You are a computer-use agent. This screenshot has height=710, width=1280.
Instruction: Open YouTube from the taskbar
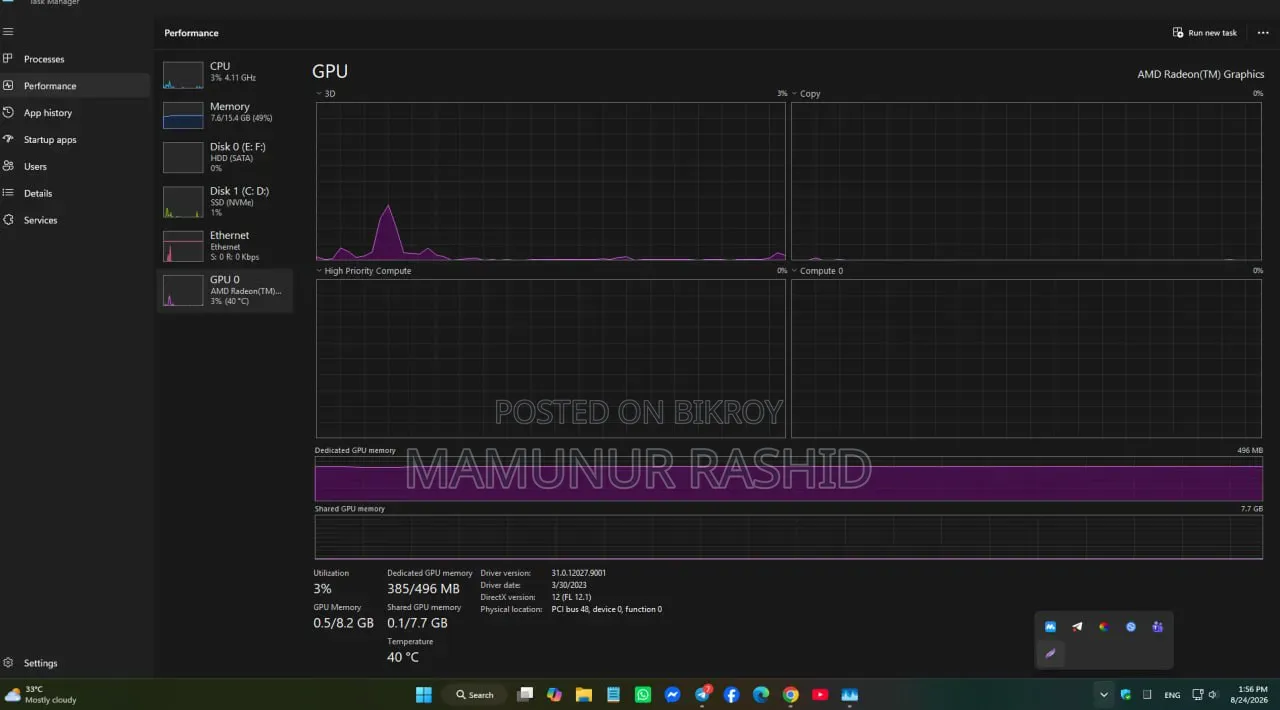click(x=820, y=694)
